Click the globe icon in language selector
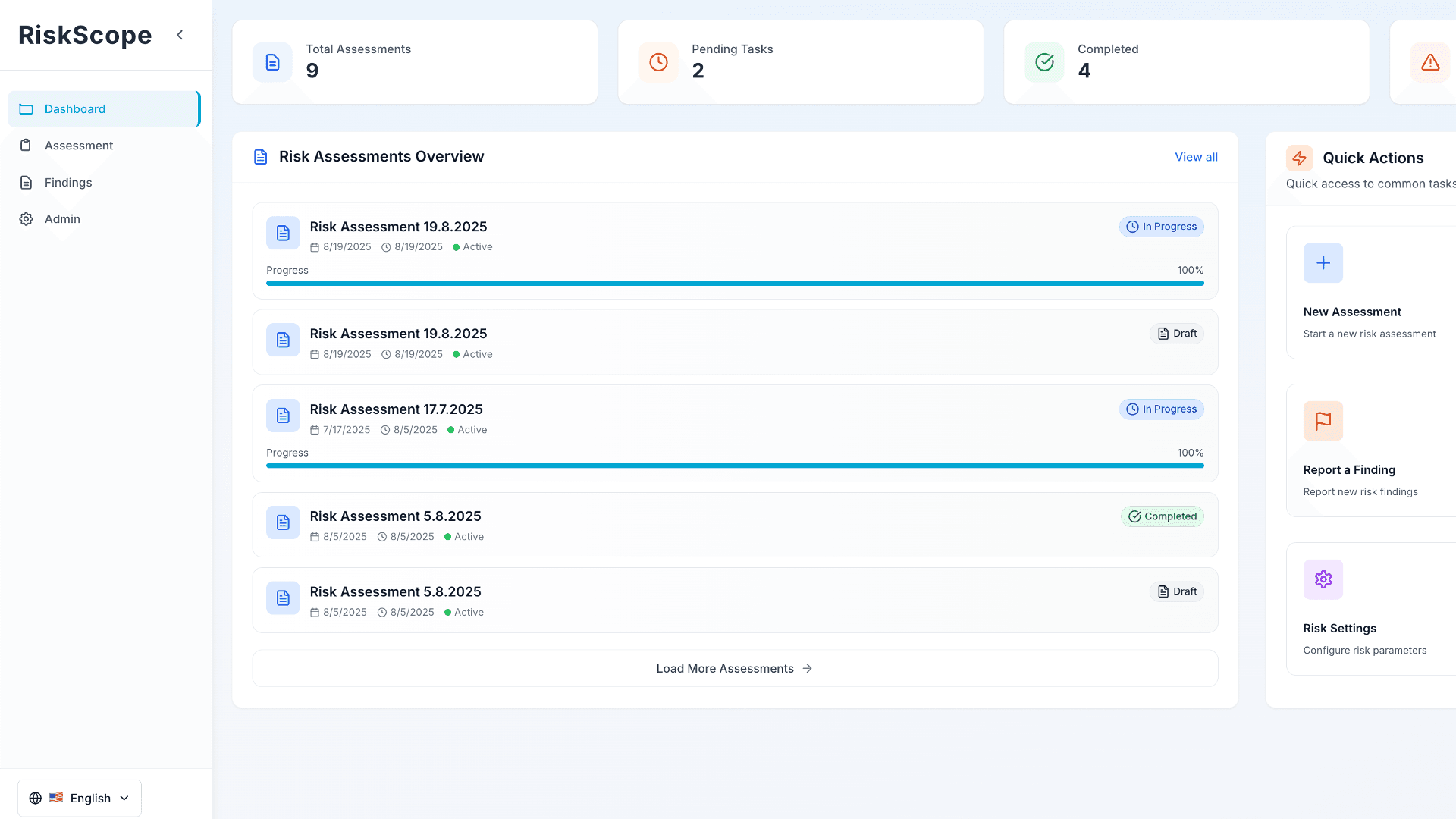 35,798
